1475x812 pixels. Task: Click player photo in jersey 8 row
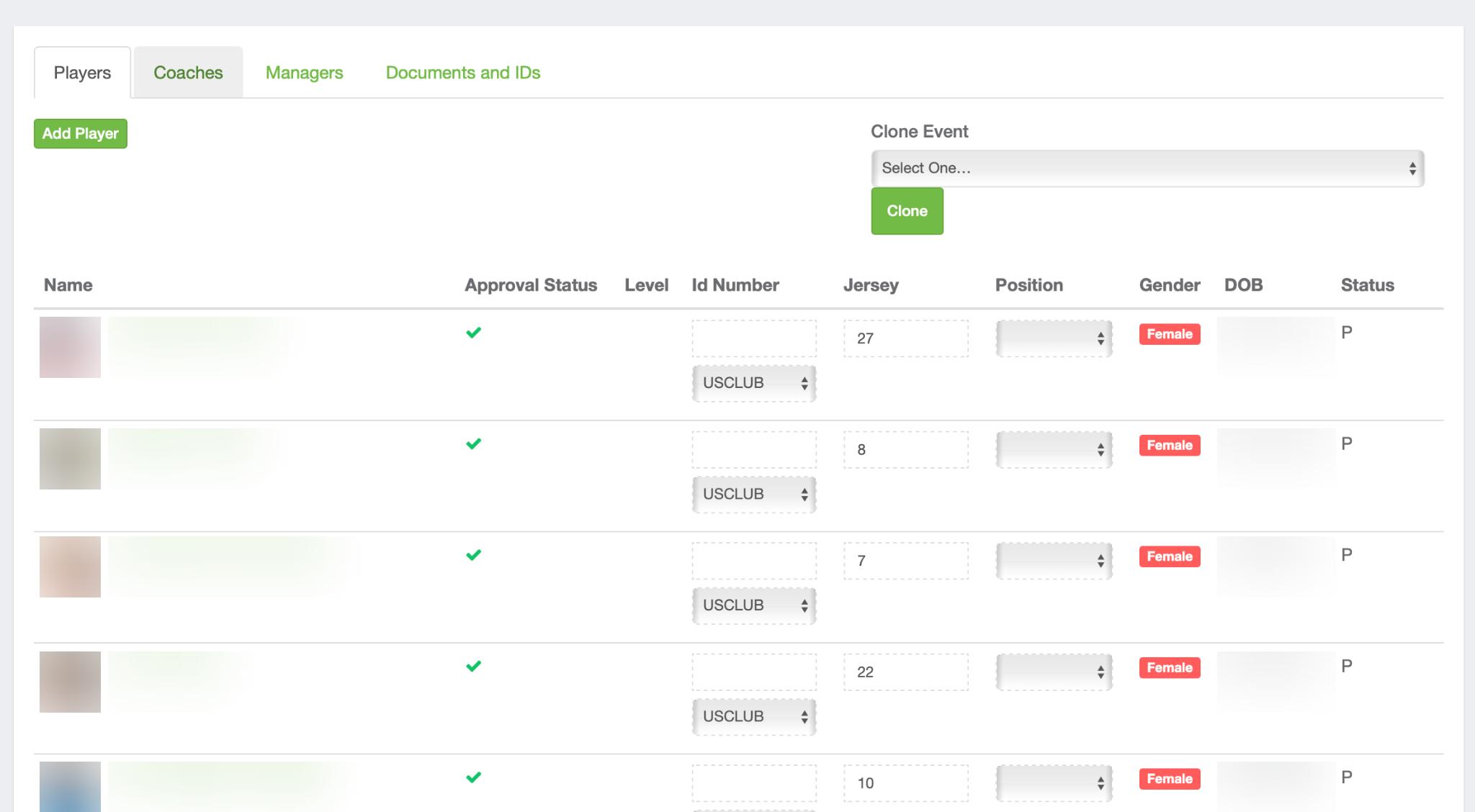pyautogui.click(x=70, y=459)
